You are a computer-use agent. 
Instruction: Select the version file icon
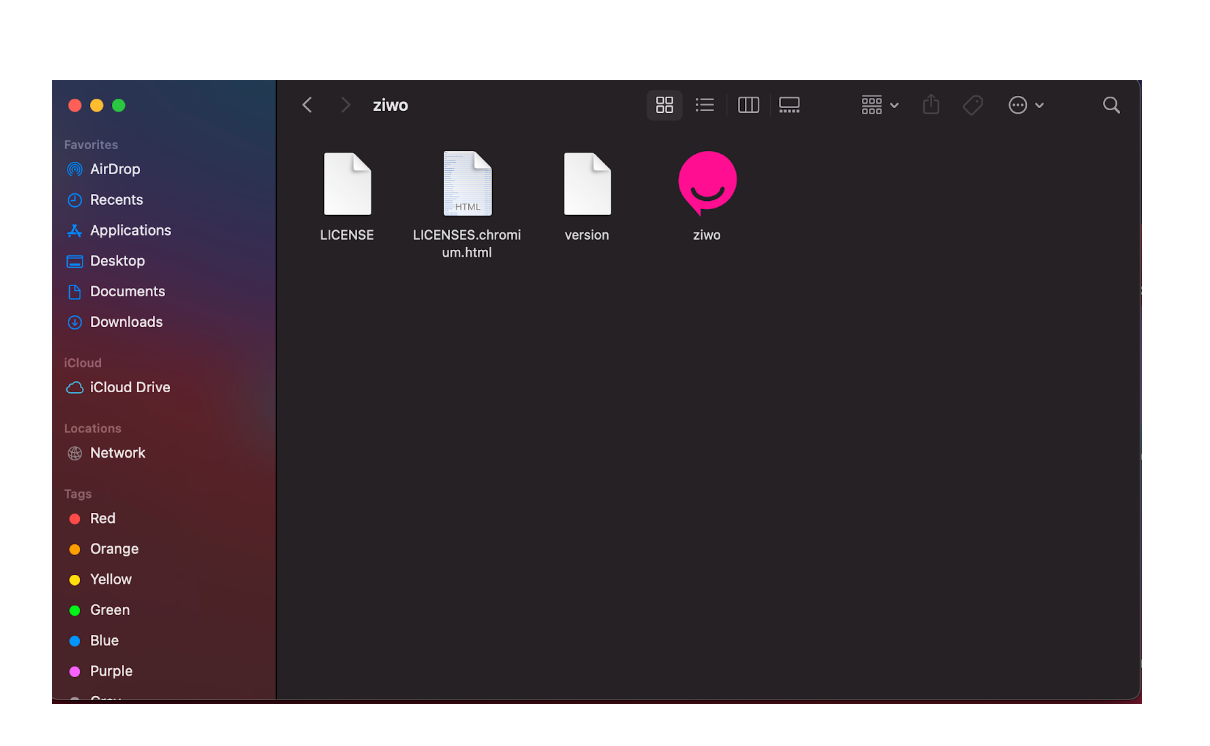pyautogui.click(x=587, y=184)
